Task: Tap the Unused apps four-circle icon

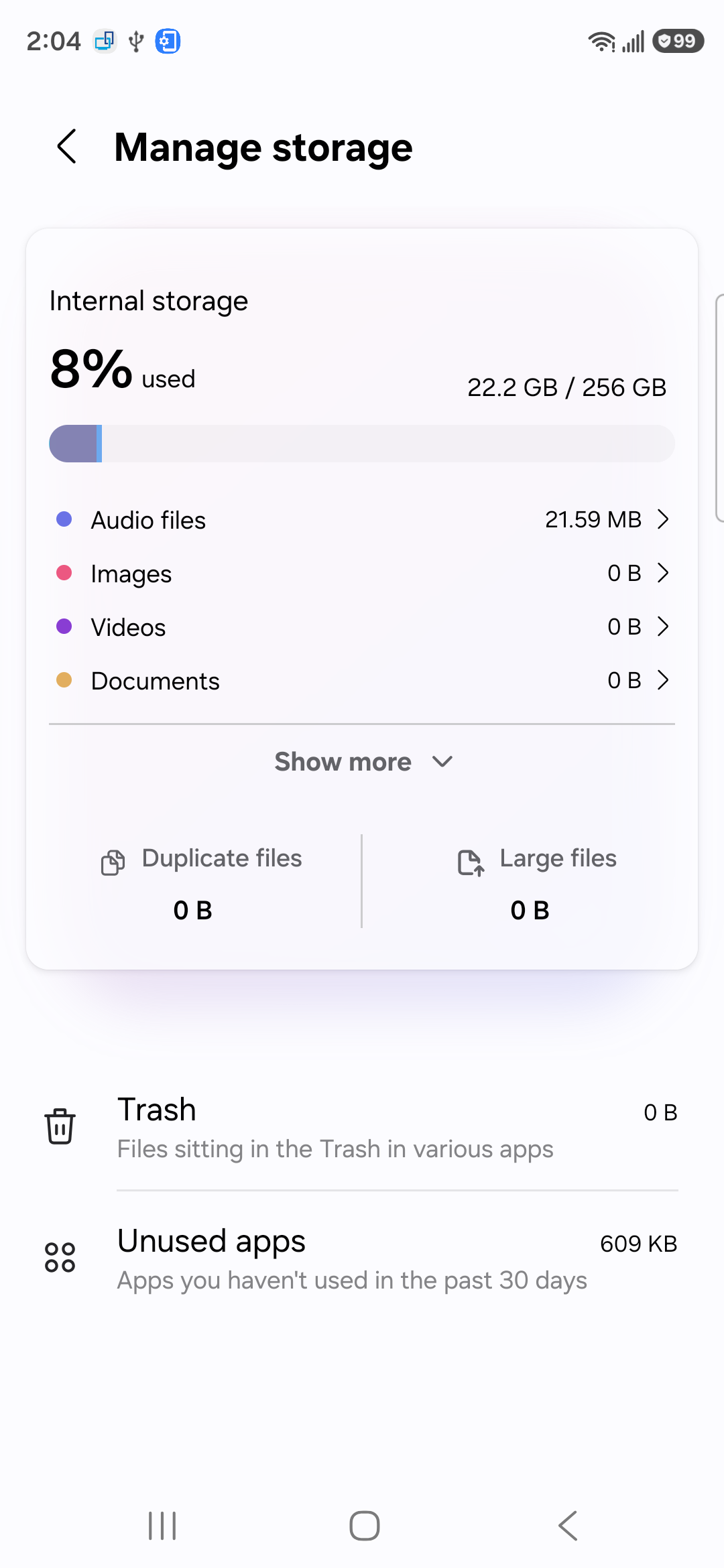Action: tap(60, 1257)
